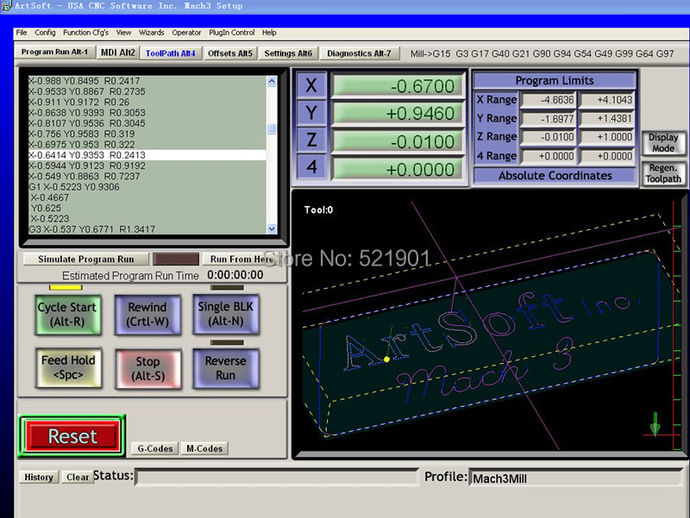The image size is (690, 518).
Task: Open the Help menu
Action: point(269,33)
